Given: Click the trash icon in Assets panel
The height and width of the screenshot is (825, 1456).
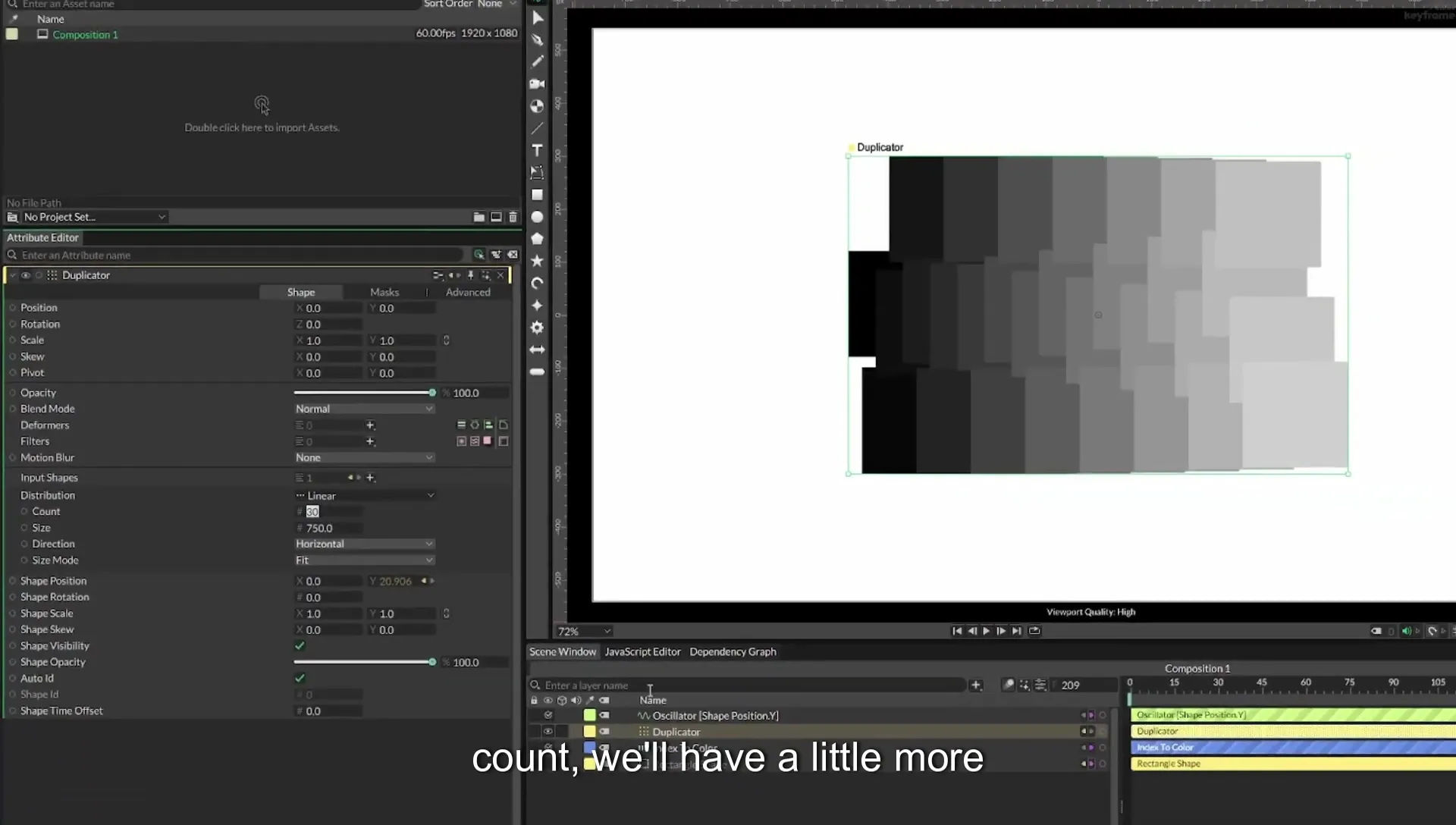Looking at the screenshot, I should point(513,217).
